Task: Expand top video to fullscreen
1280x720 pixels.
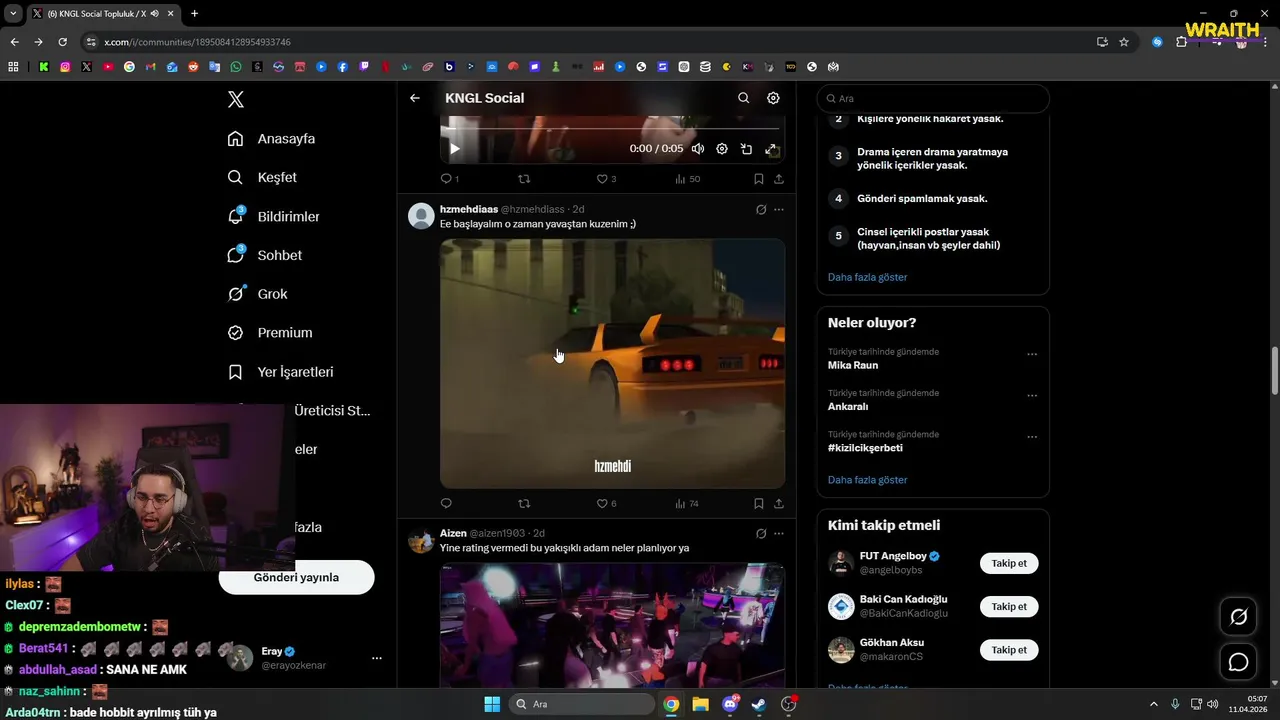Action: (x=771, y=149)
